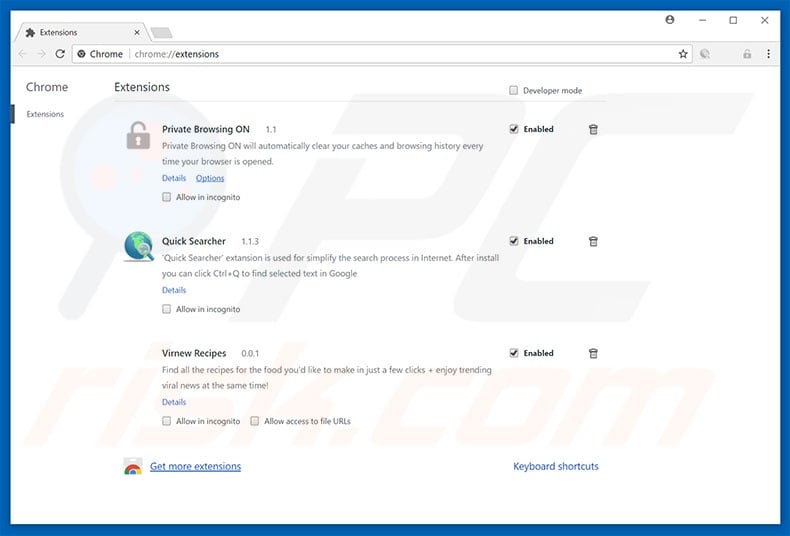
Task: Reload the page with the refresh icon
Action: click(60, 54)
